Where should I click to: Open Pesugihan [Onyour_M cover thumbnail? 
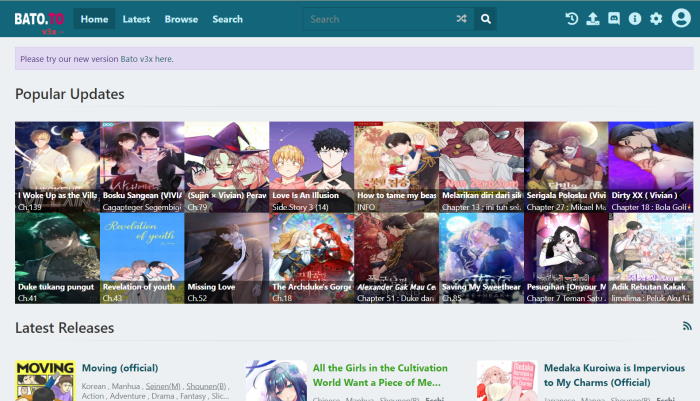pyautogui.click(x=566, y=258)
